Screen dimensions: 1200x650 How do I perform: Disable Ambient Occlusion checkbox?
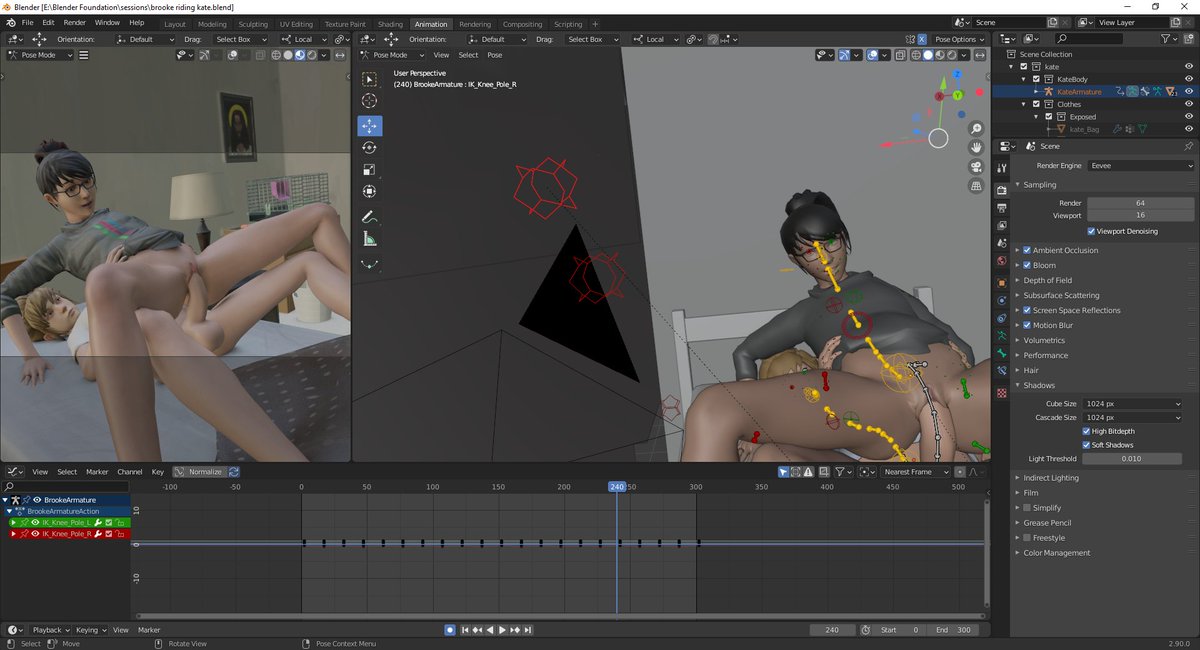point(1026,250)
